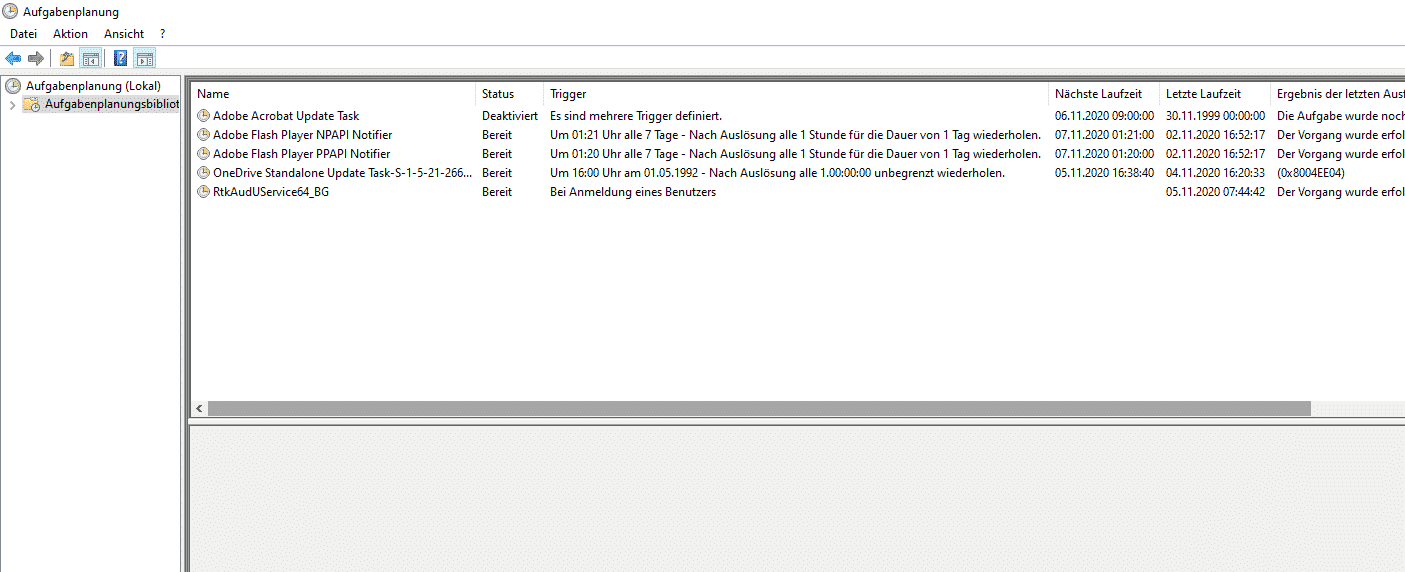The width and height of the screenshot is (1405, 572).
Task: Select Aufgabenplanung (Lokal) root node
Action: pyautogui.click(x=92, y=86)
